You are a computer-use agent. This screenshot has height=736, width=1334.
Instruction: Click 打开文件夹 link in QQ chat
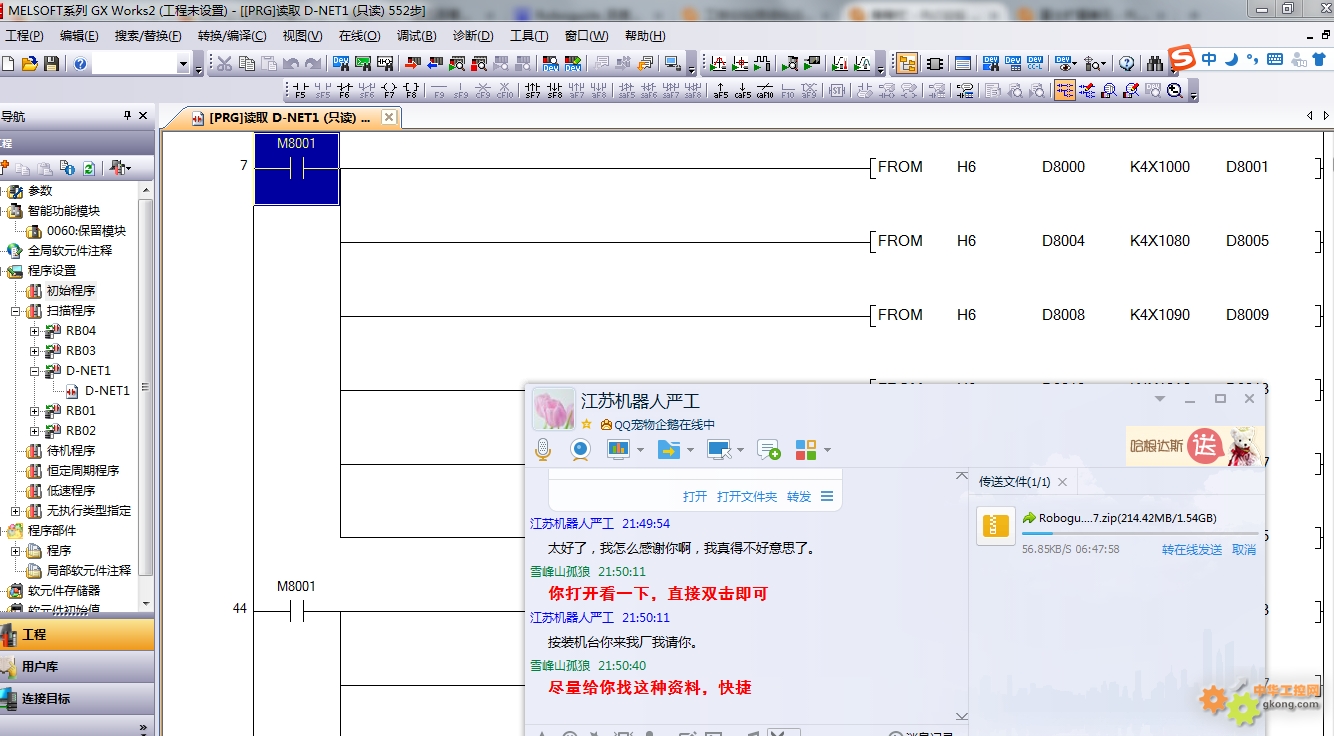pos(746,497)
